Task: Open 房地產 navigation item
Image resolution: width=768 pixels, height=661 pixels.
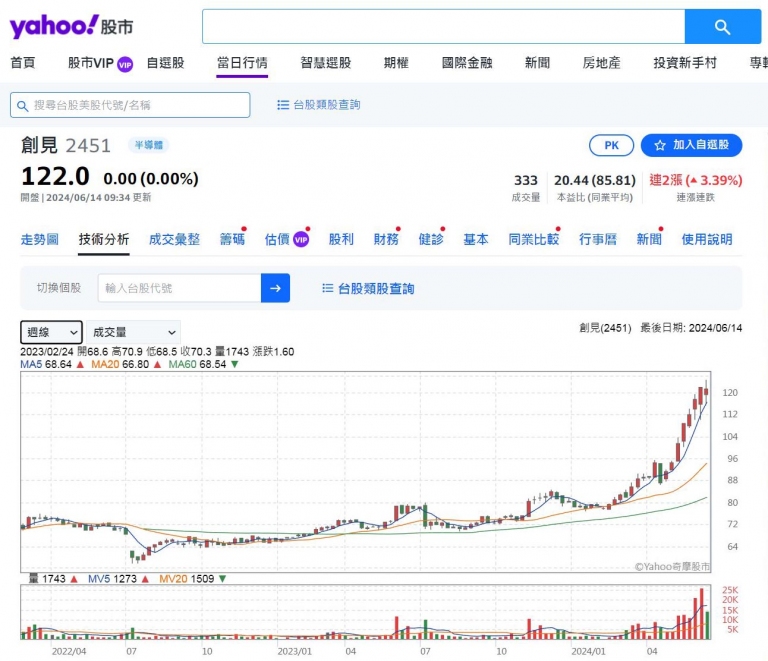Action: (x=601, y=63)
